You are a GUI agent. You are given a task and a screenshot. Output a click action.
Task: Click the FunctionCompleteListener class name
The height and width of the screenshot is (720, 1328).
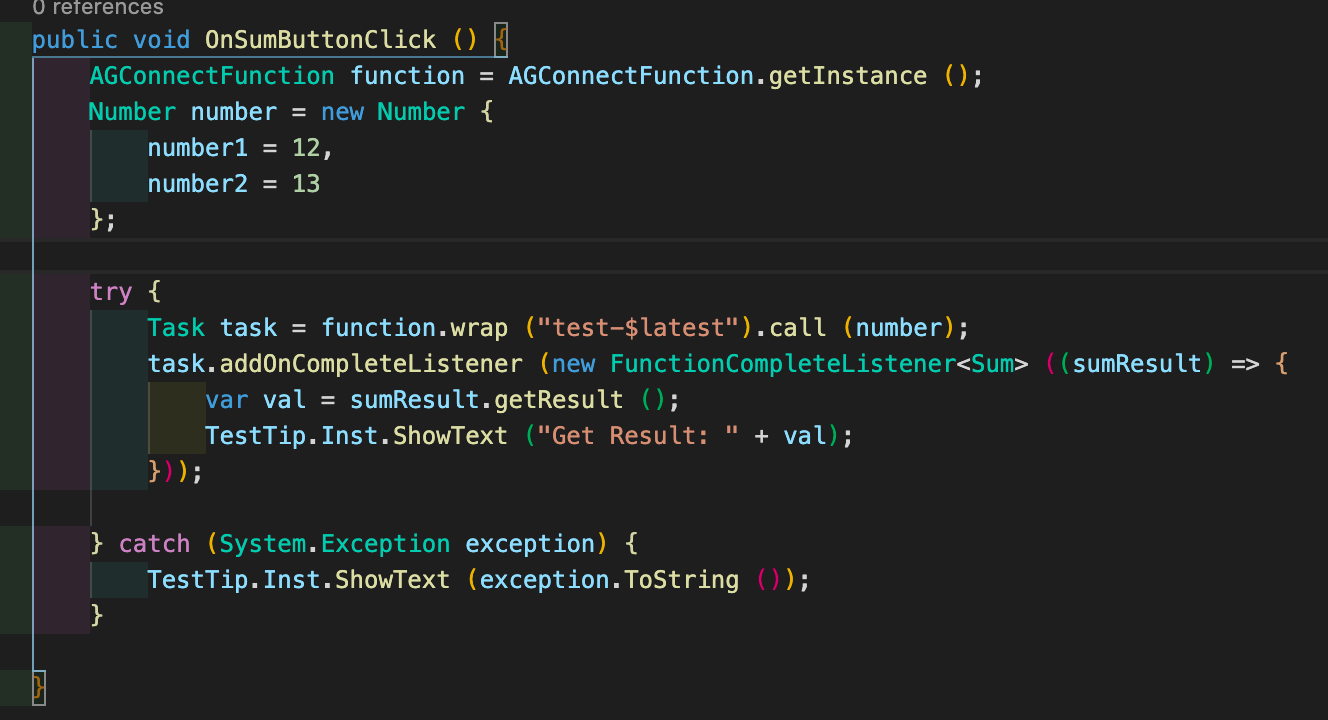coord(784,364)
